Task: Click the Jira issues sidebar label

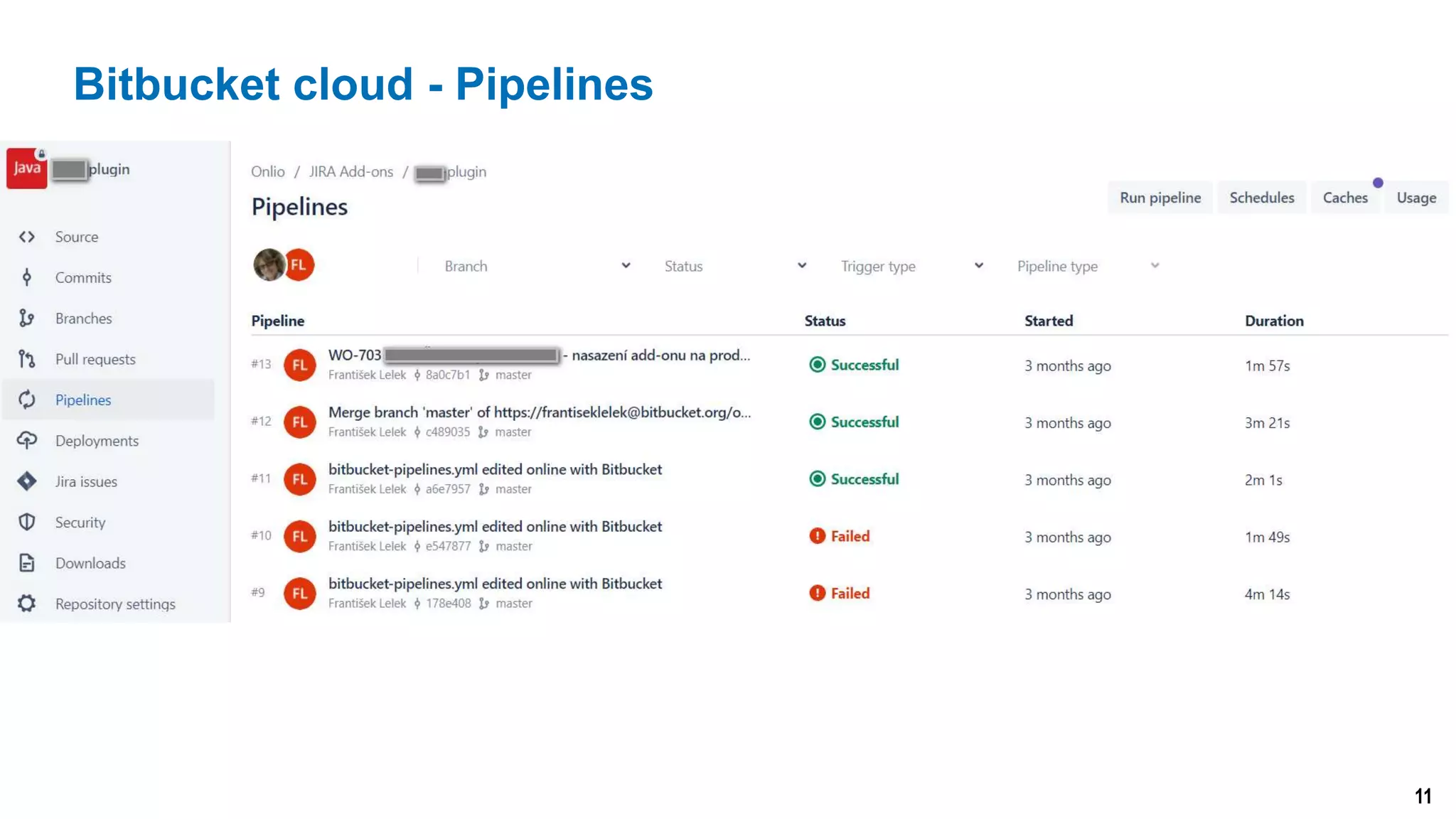Action: (86, 481)
